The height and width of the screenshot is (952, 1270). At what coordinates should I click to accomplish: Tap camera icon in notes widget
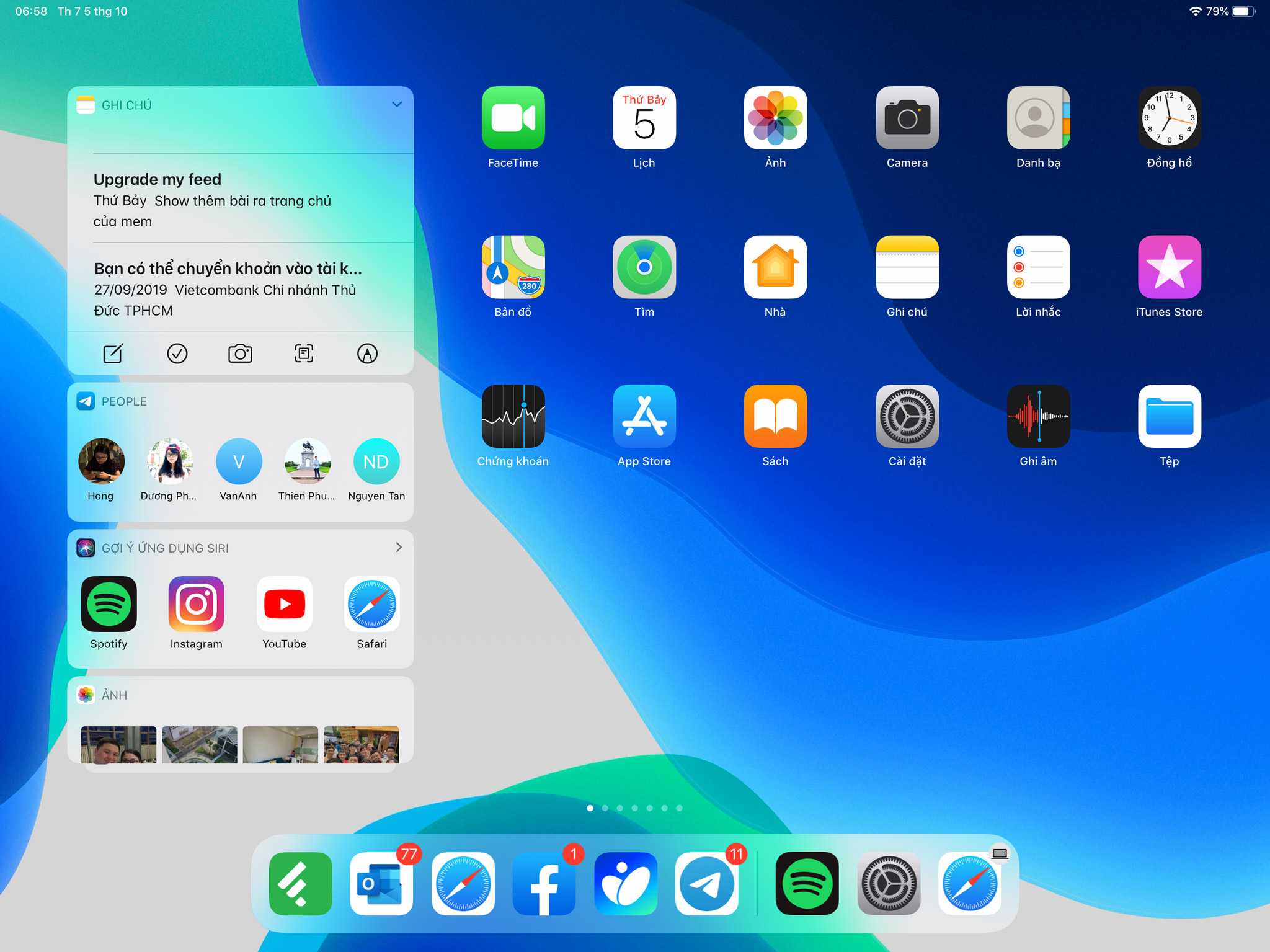pyautogui.click(x=240, y=354)
